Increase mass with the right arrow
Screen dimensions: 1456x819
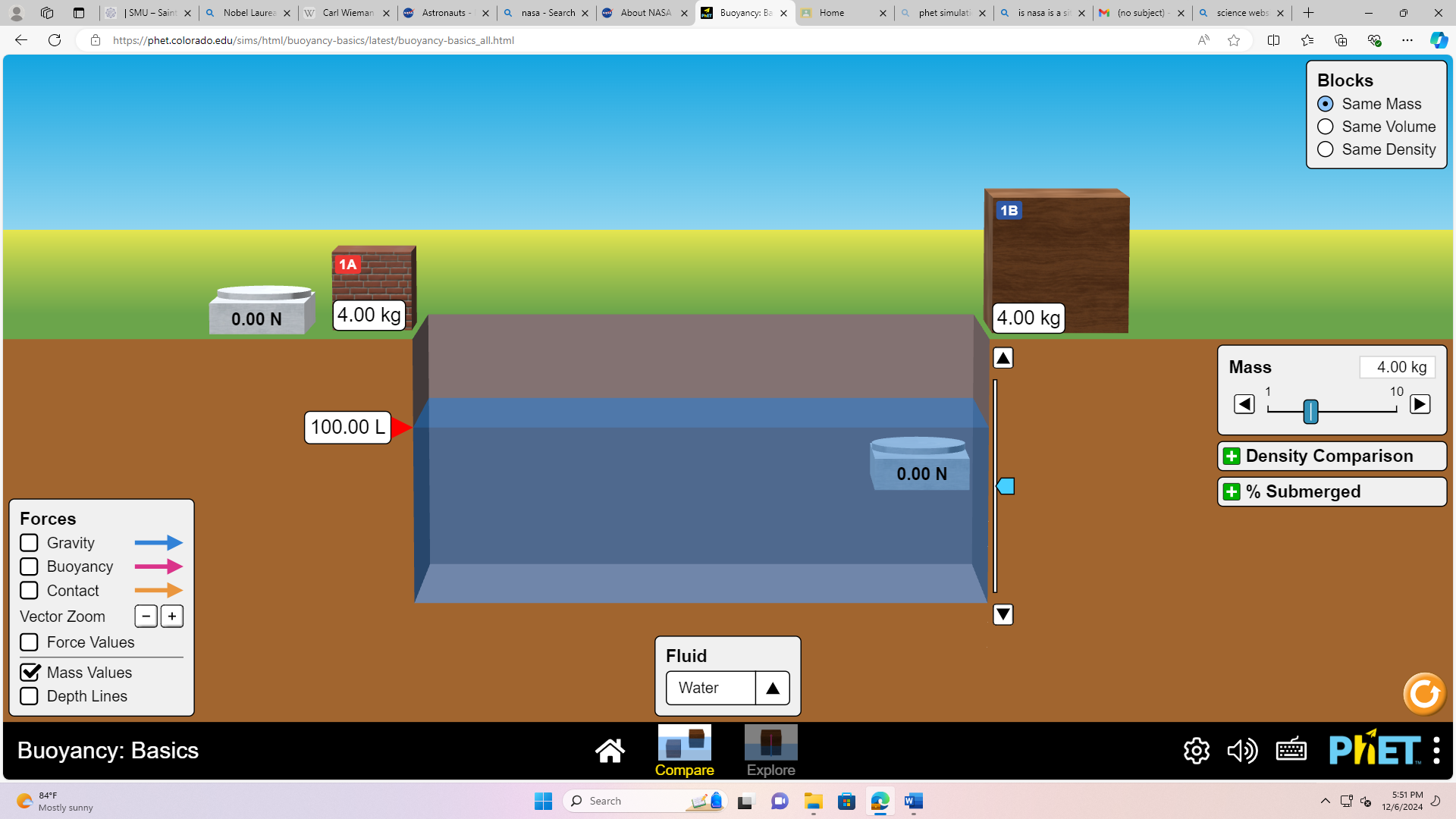[1420, 404]
